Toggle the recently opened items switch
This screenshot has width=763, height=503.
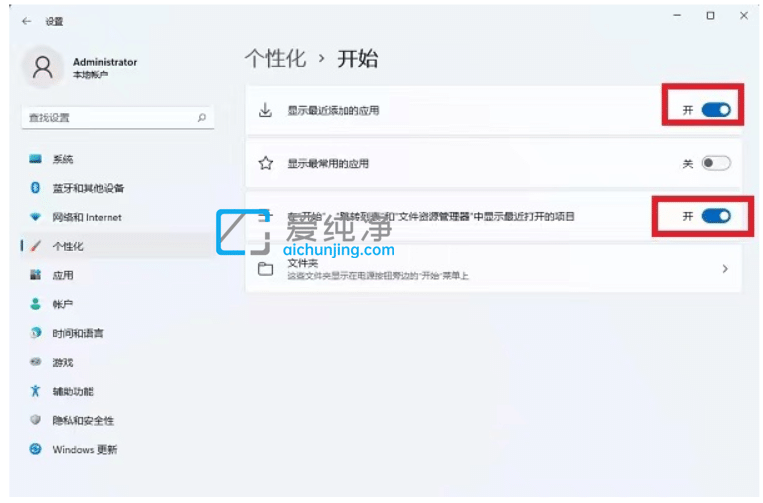716,216
